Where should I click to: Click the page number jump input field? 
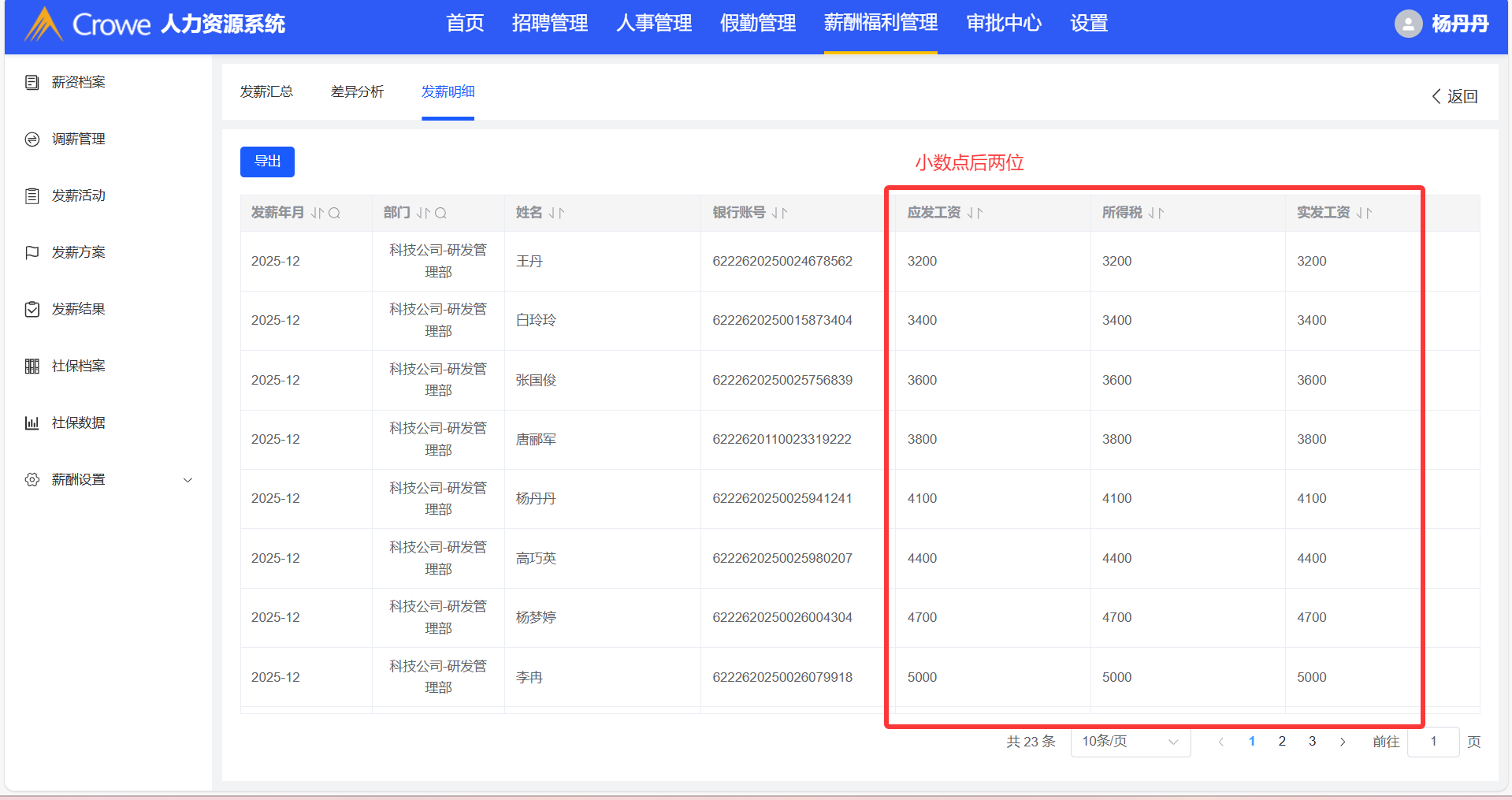click(1433, 742)
